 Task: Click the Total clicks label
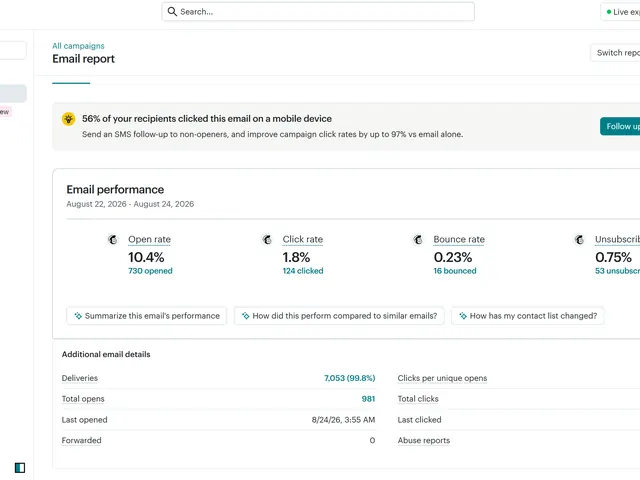[x=418, y=399]
